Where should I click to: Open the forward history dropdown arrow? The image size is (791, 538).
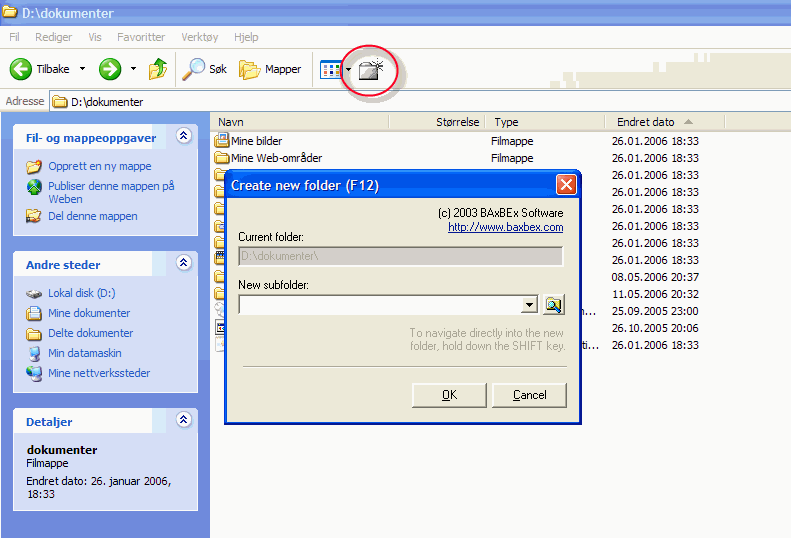click(x=133, y=69)
